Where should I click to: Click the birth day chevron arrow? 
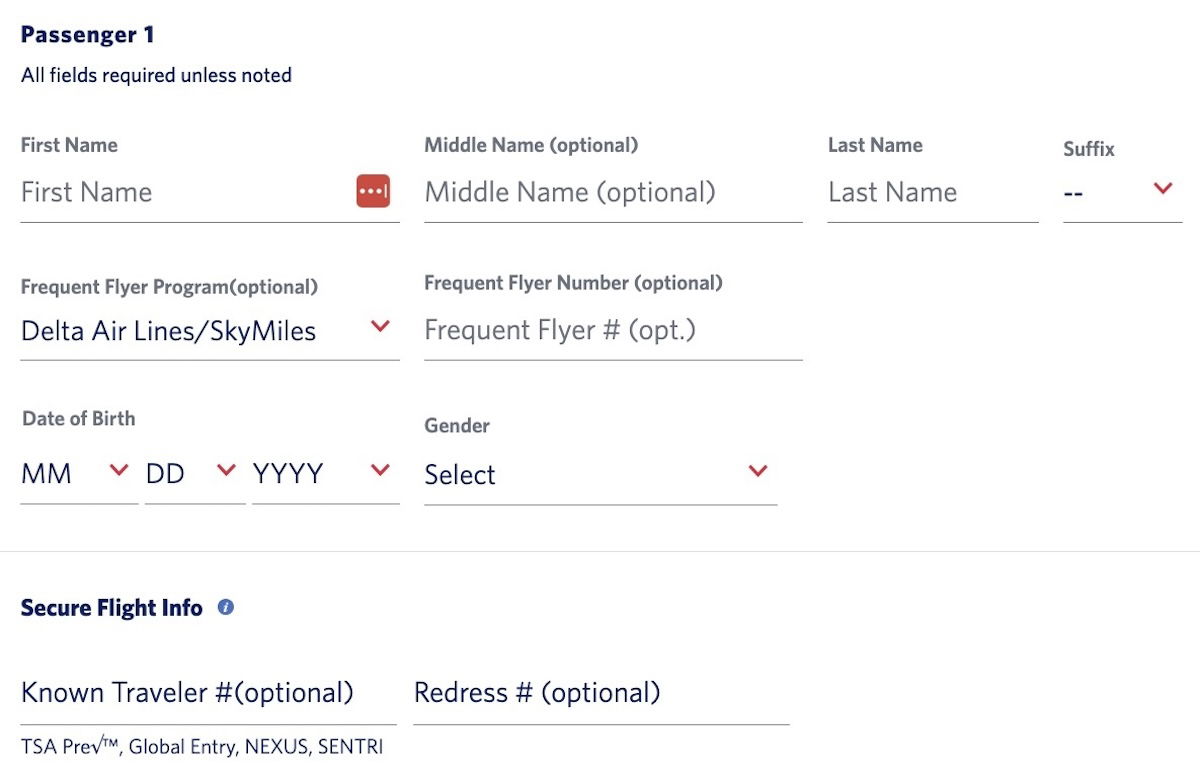pos(226,470)
